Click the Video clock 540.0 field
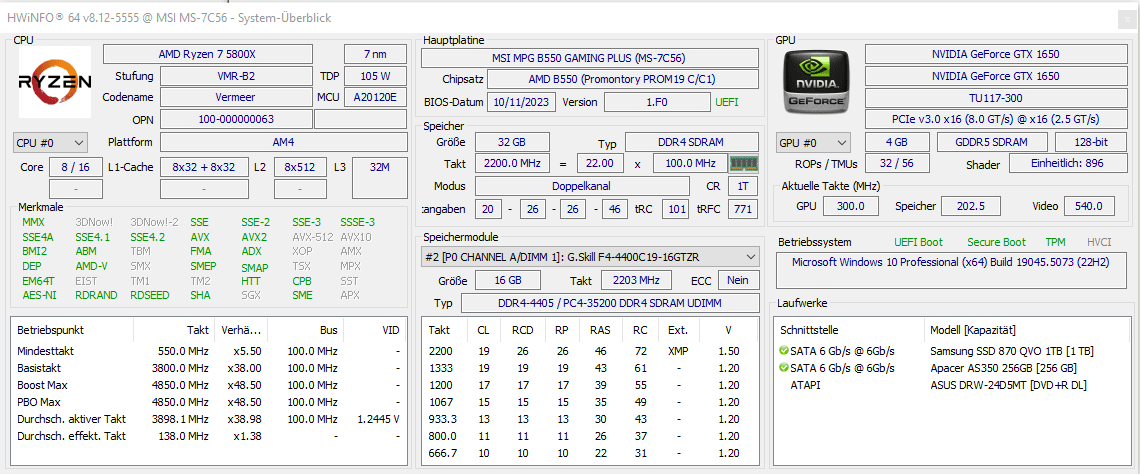 pyautogui.click(x=1089, y=206)
